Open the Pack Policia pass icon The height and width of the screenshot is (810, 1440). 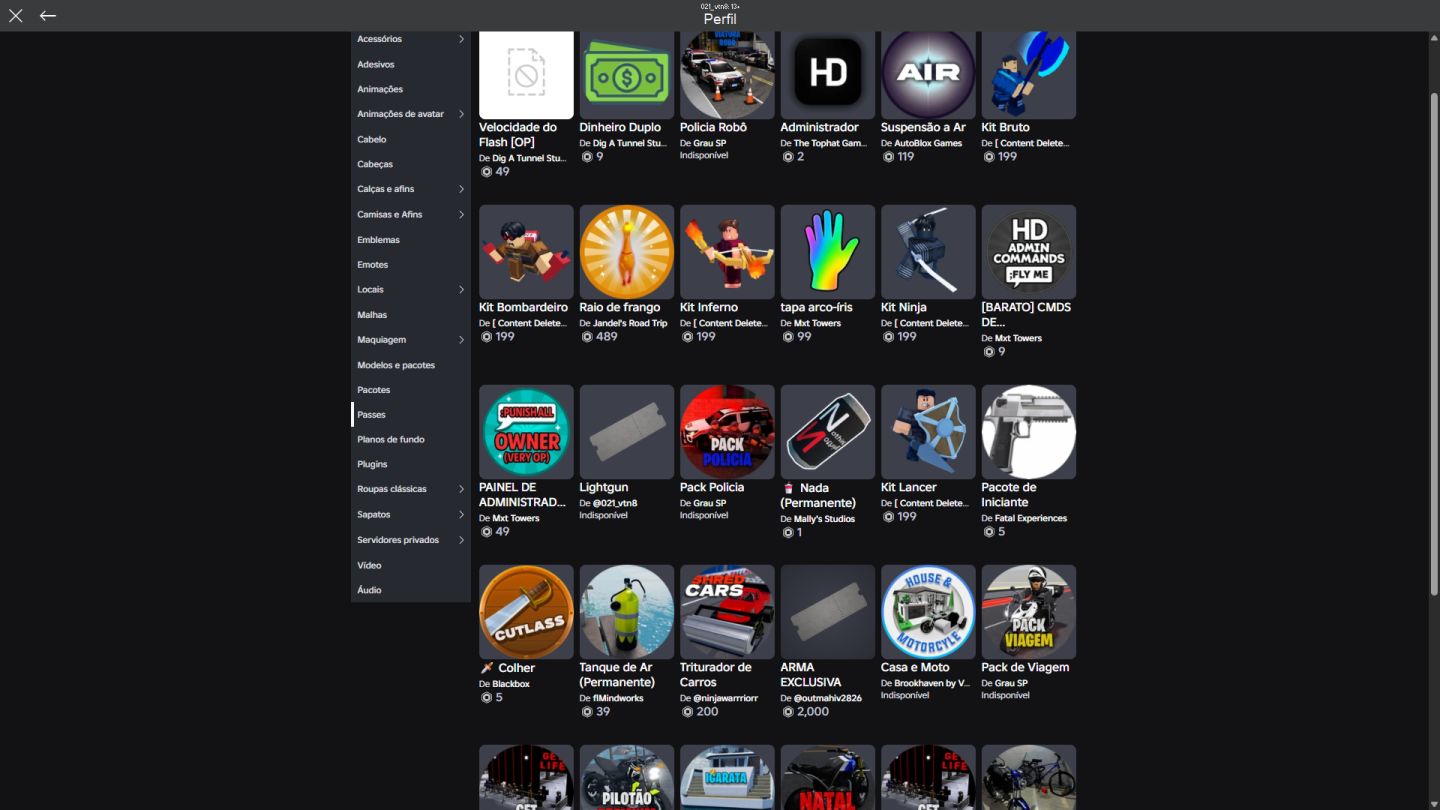[727, 432]
